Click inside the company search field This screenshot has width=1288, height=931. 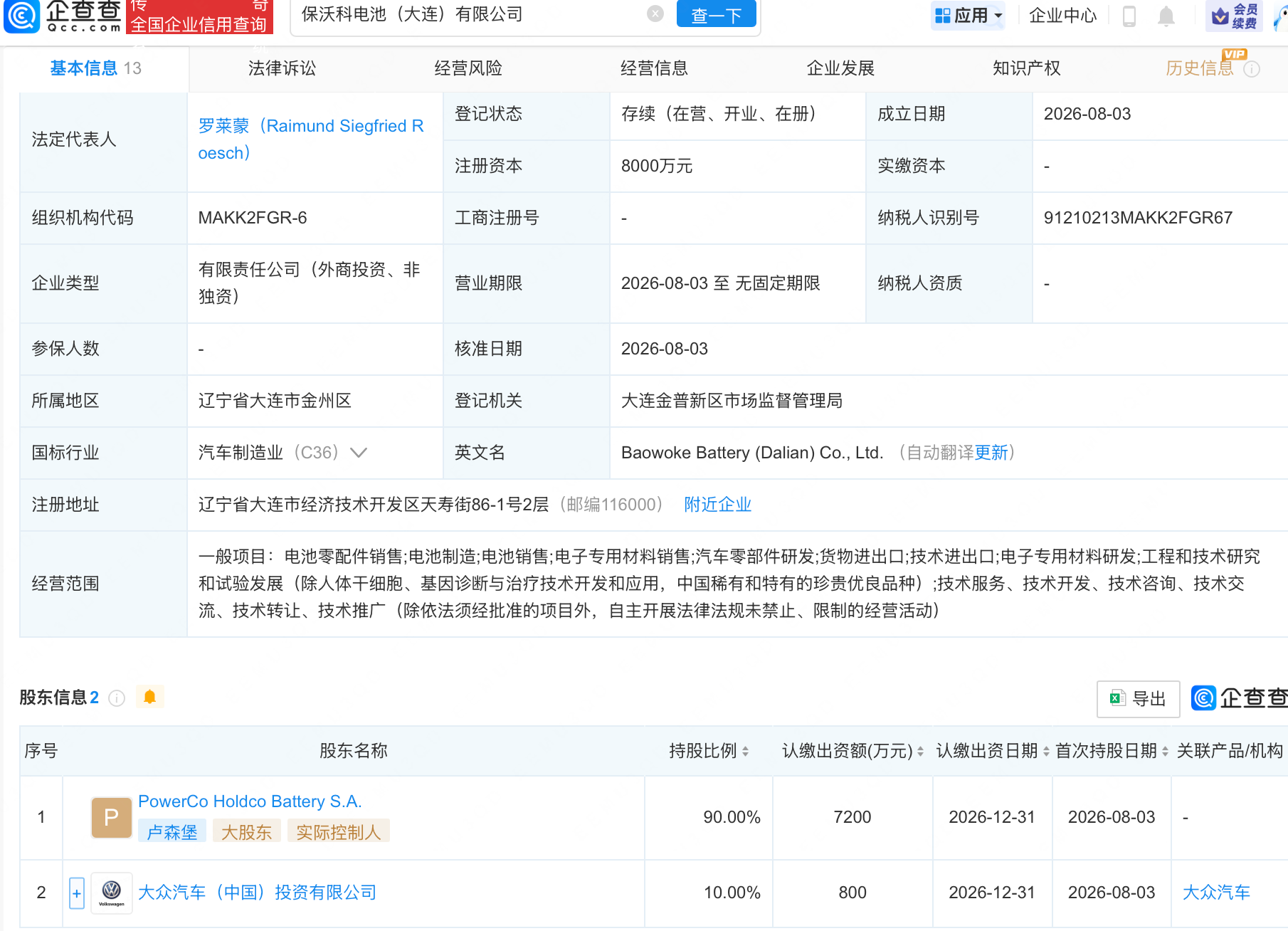[x=470, y=14]
